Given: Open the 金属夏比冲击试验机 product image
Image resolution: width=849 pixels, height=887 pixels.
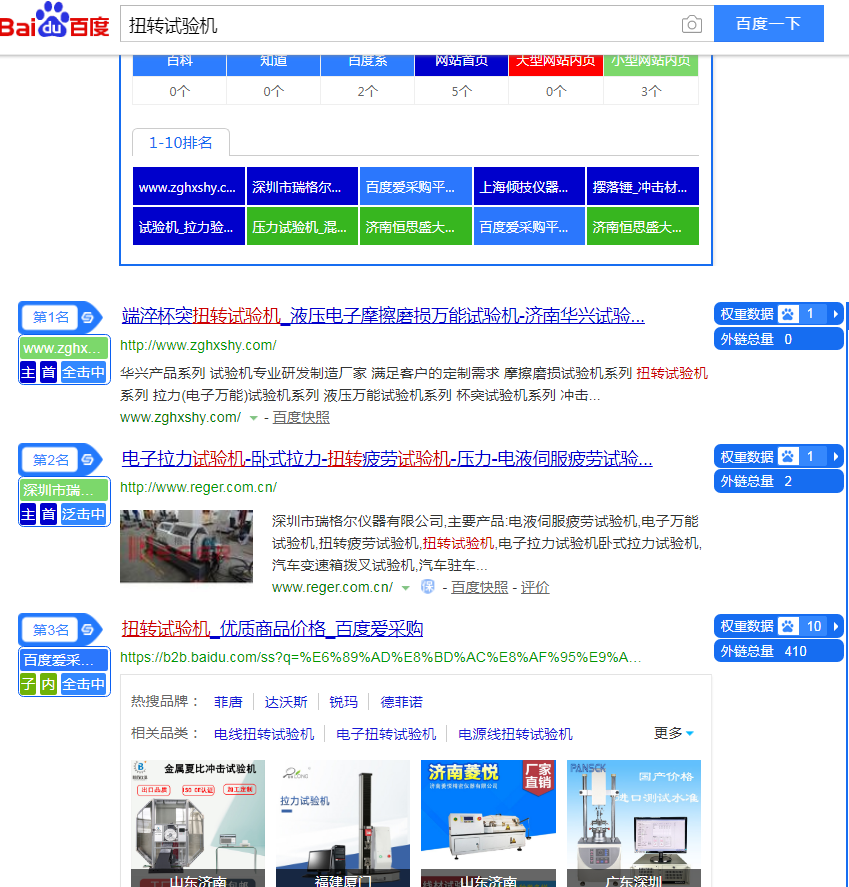Looking at the screenshot, I should [x=198, y=823].
